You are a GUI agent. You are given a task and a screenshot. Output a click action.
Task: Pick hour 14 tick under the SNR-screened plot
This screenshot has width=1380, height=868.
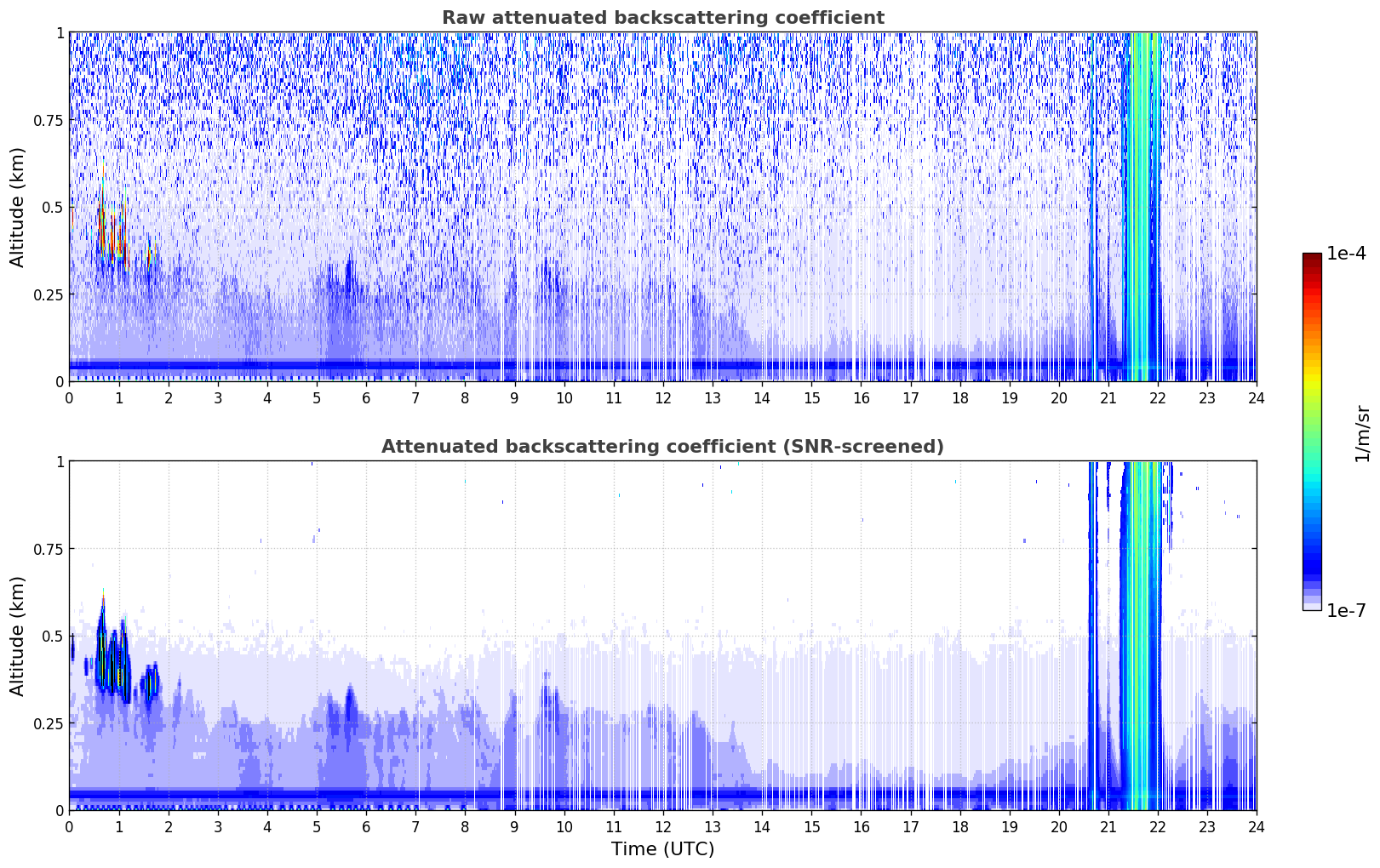click(x=762, y=826)
